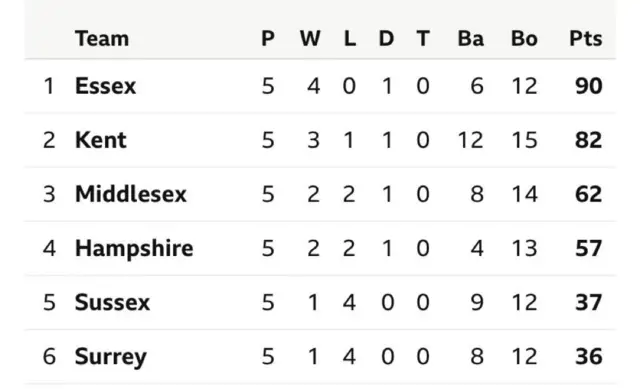Click the Pts column header

click(586, 39)
